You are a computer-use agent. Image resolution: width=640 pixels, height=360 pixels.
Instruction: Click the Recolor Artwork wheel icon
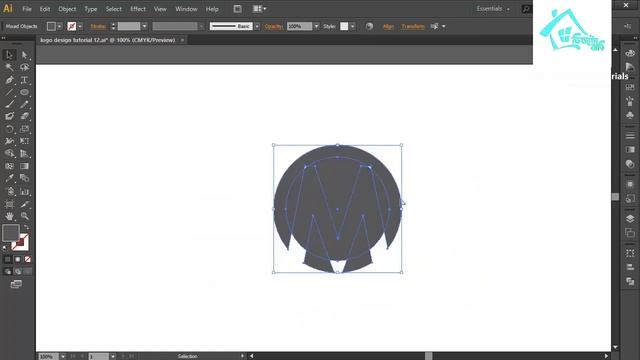[x=369, y=26]
